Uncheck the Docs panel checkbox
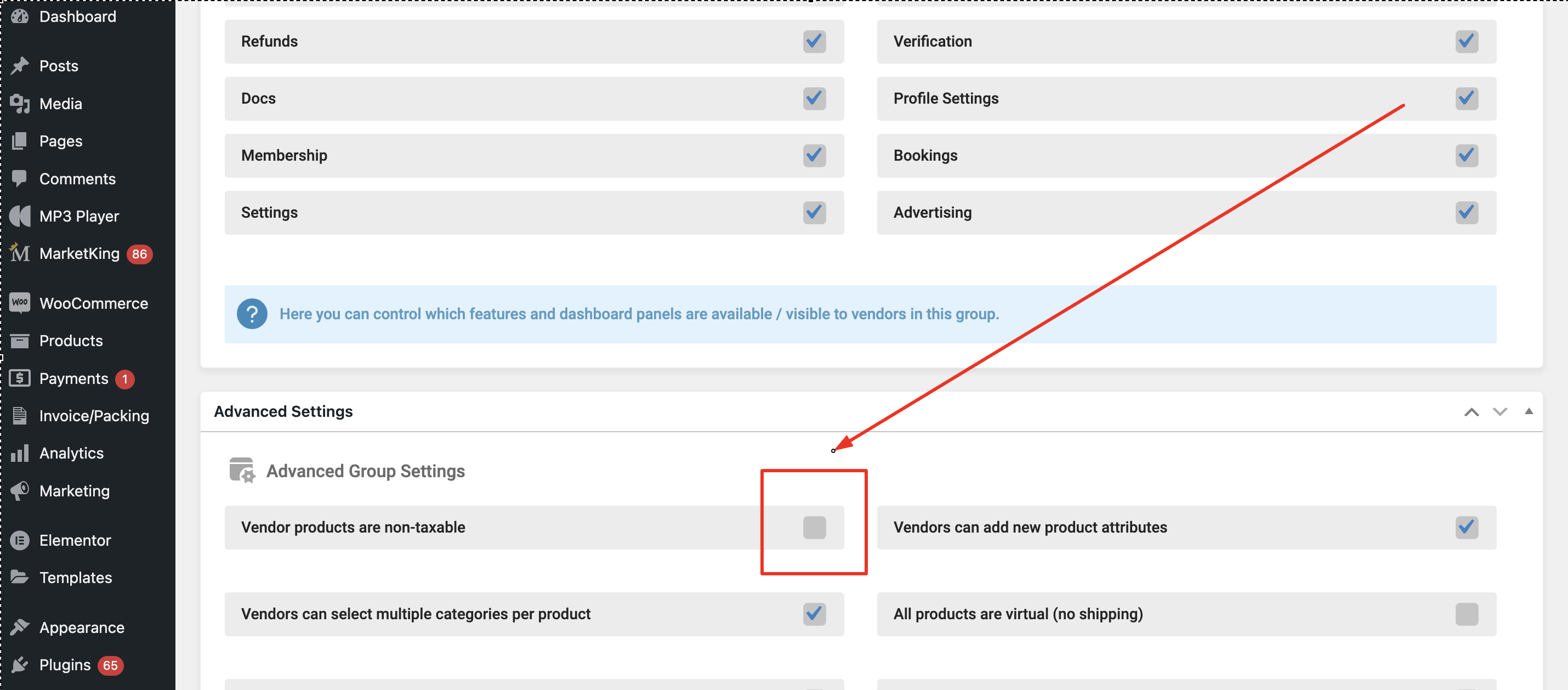Viewport: 1568px width, 690px height. click(814, 98)
